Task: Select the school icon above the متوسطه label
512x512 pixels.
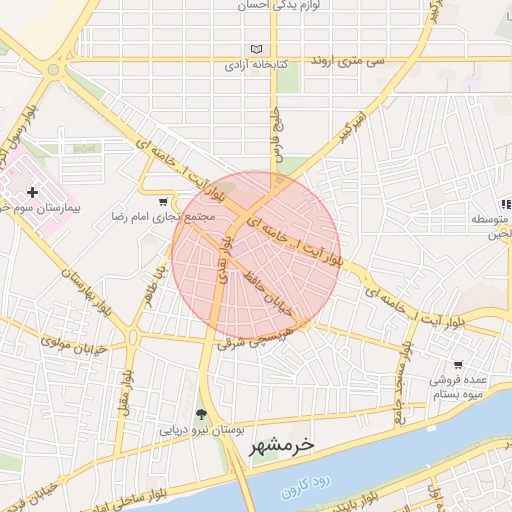Action: click(506, 204)
